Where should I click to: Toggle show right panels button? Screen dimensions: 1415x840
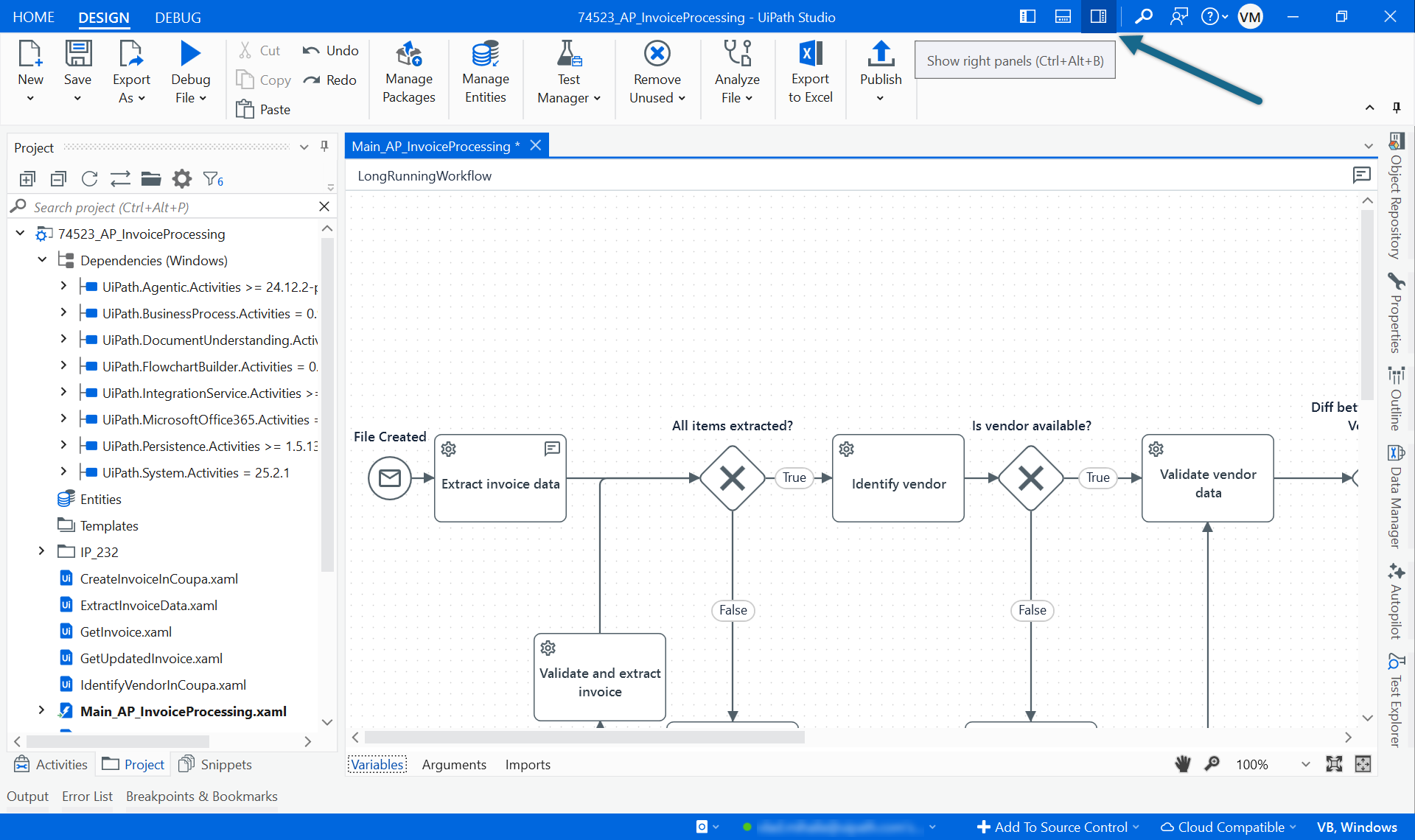click(x=1098, y=16)
